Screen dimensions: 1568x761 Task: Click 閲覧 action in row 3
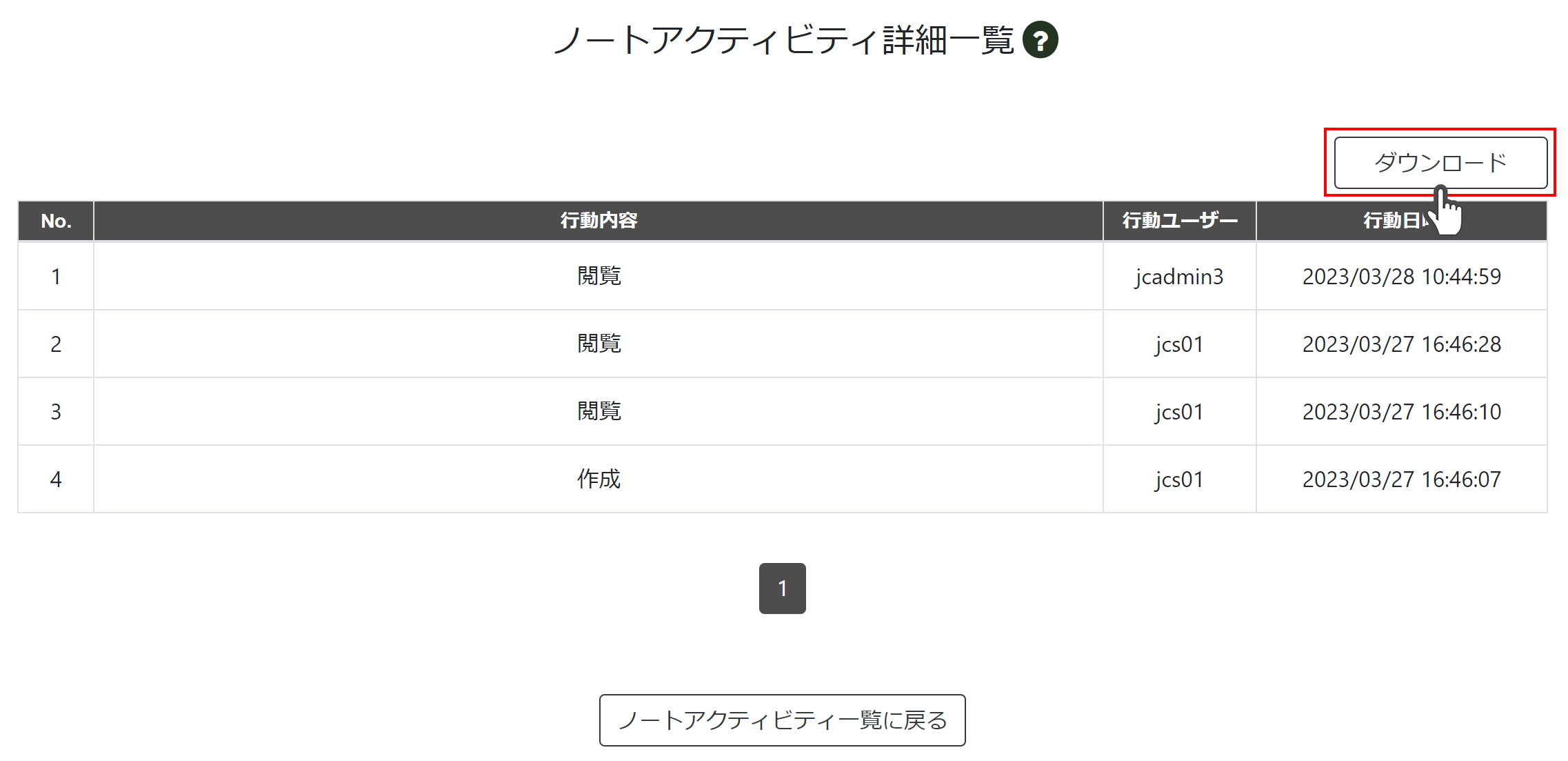[599, 411]
